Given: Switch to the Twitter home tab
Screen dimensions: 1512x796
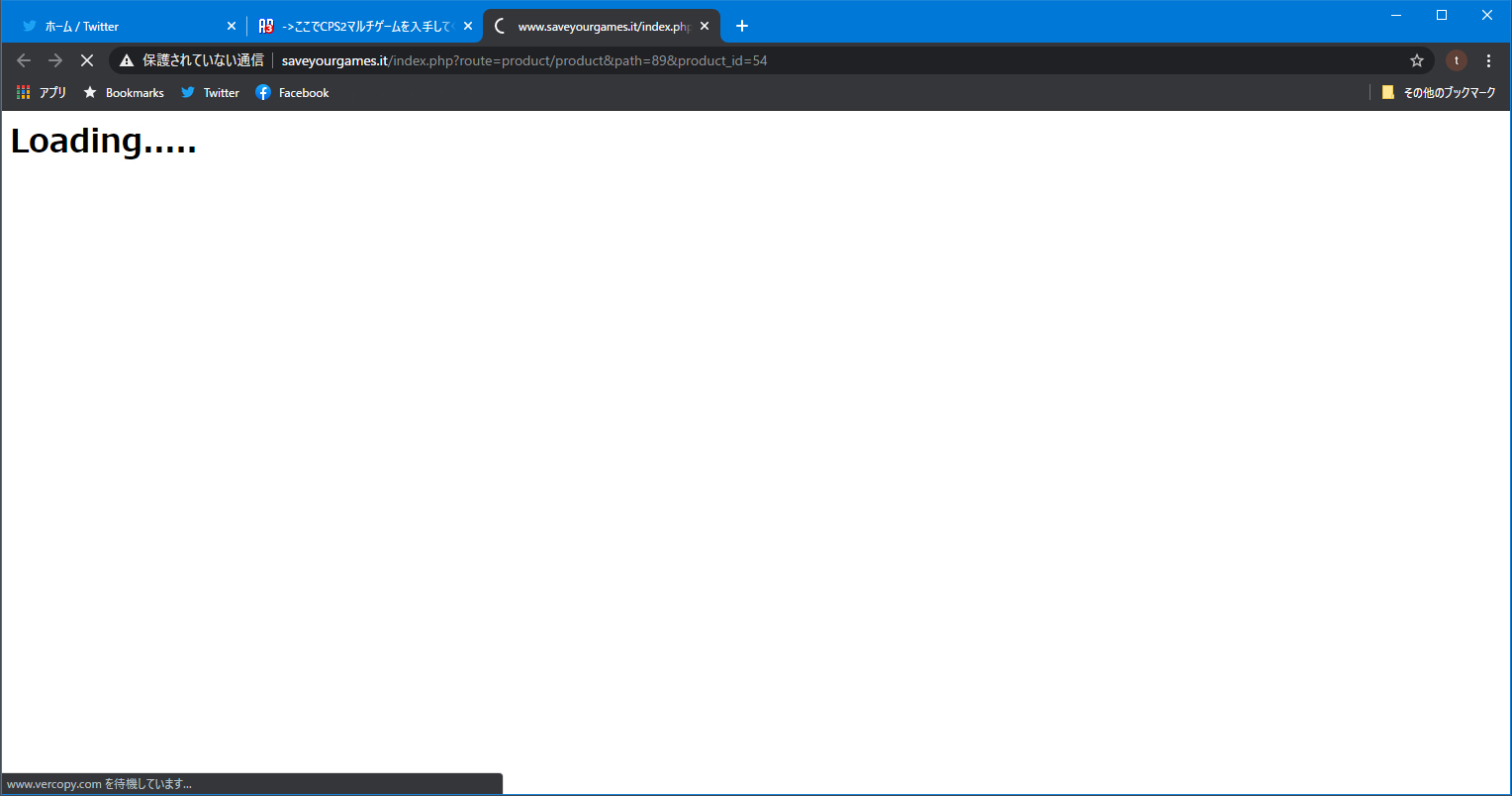Looking at the screenshot, I should click(x=127, y=27).
